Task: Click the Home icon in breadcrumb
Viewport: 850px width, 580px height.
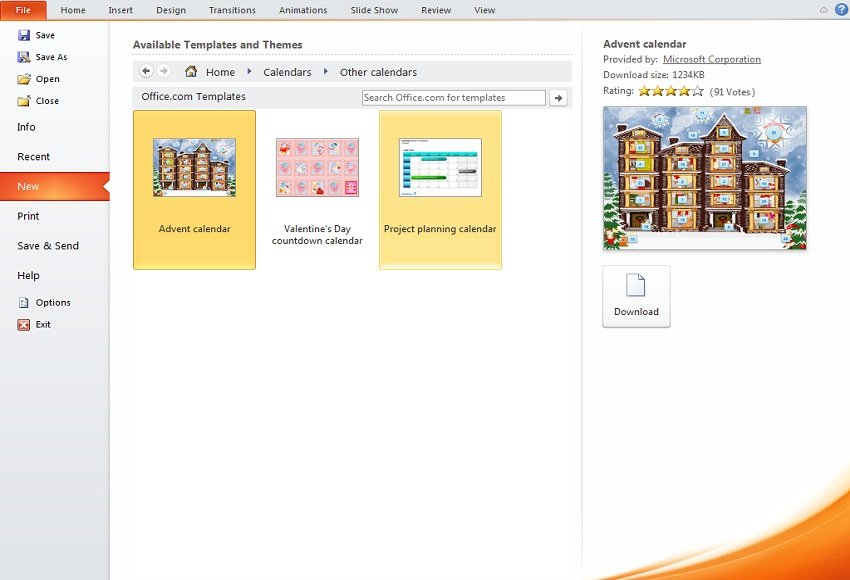Action: (x=191, y=72)
